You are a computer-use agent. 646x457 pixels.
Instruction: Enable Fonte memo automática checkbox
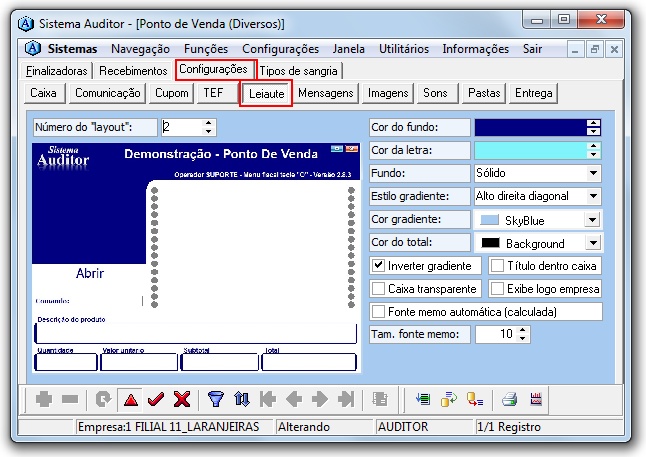tap(378, 312)
